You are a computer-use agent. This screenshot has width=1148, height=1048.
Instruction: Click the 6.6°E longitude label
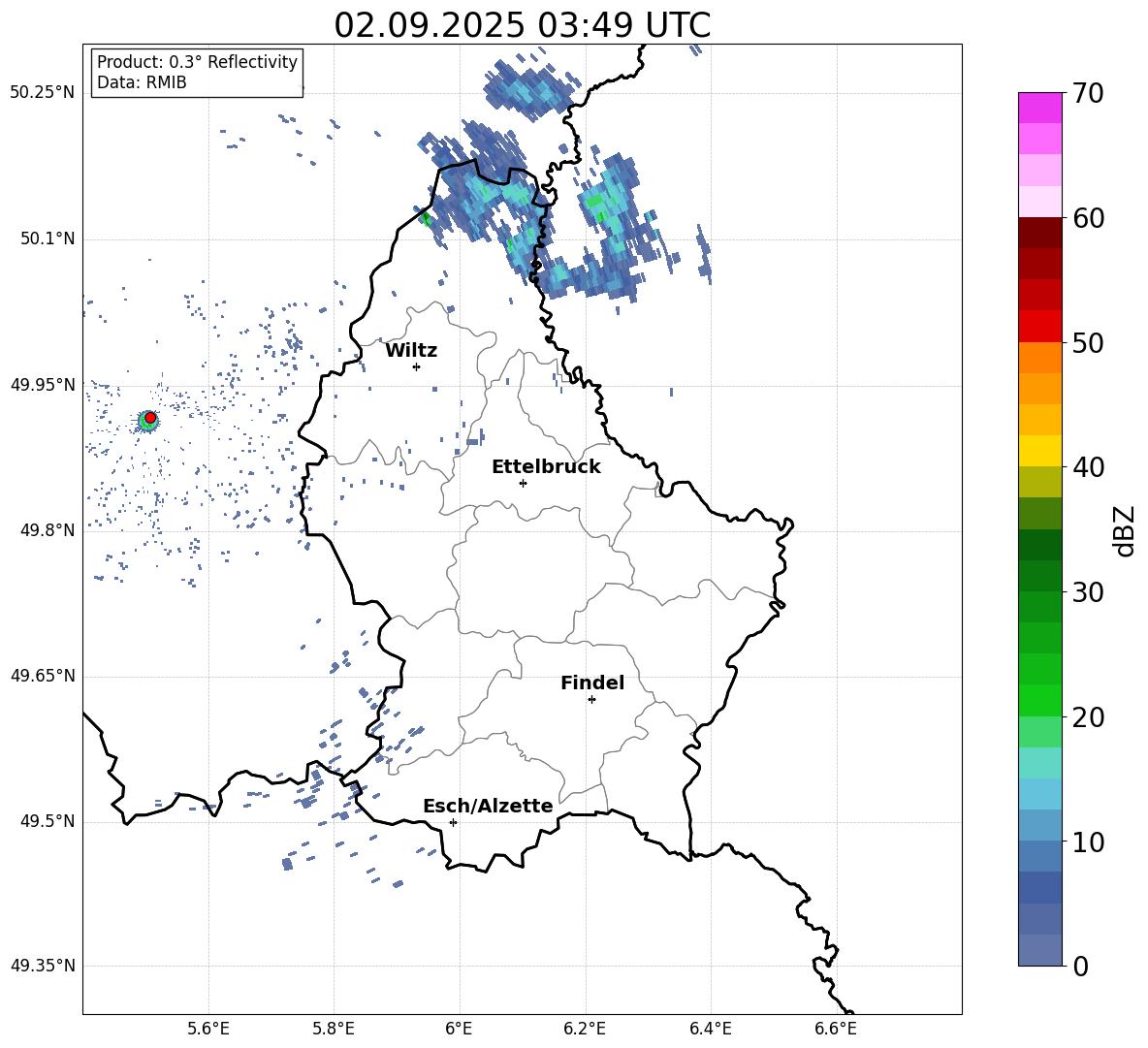pos(836,1029)
